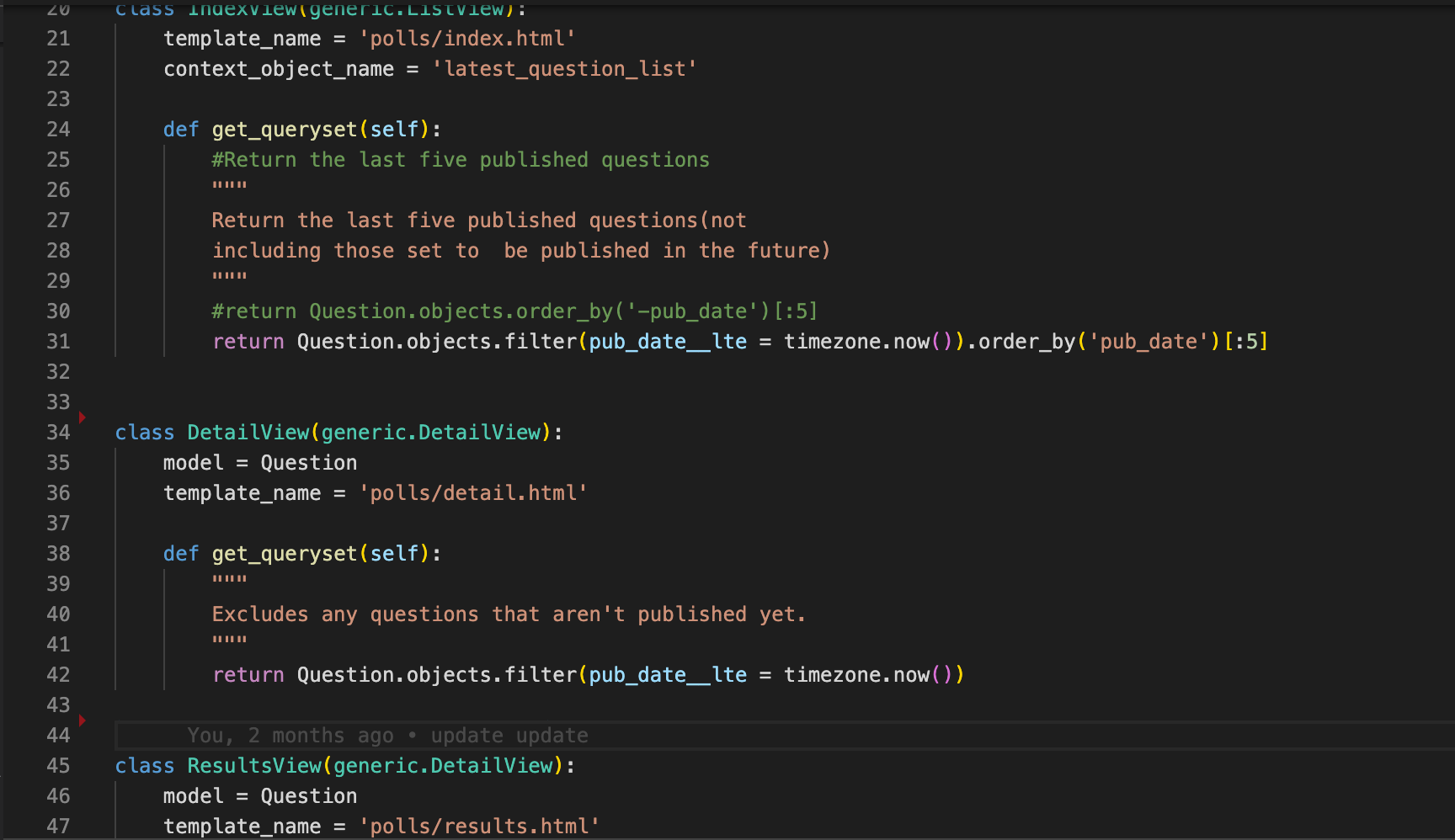This screenshot has height=840, width=1455.
Task: Click pub_date__lte argument on line 42
Action: 668,675
